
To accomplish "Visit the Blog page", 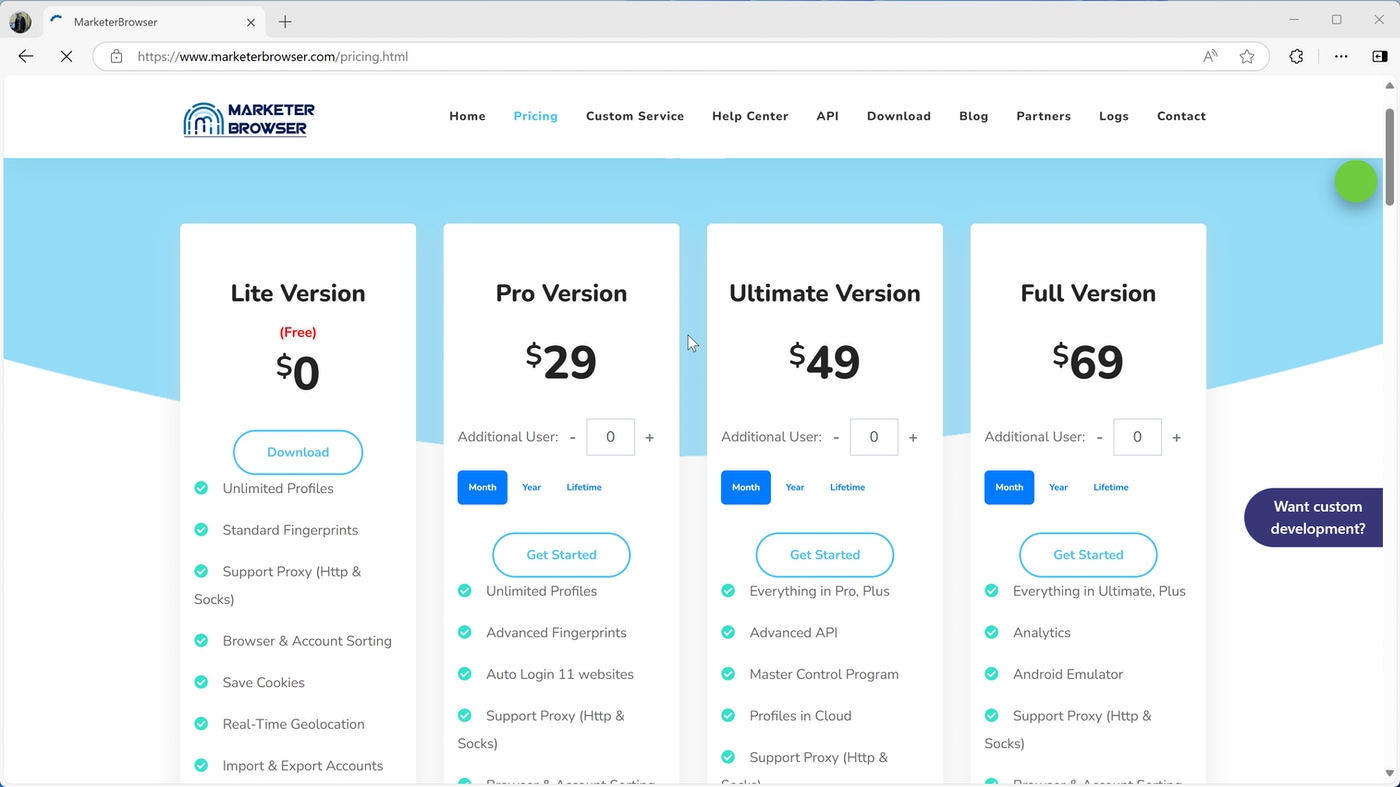I will point(973,116).
